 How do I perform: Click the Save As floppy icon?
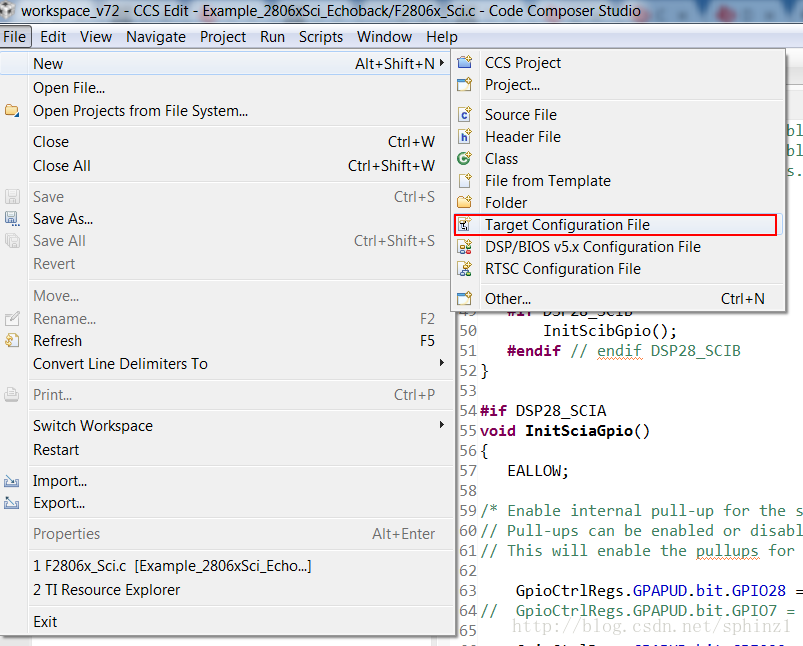point(12,219)
